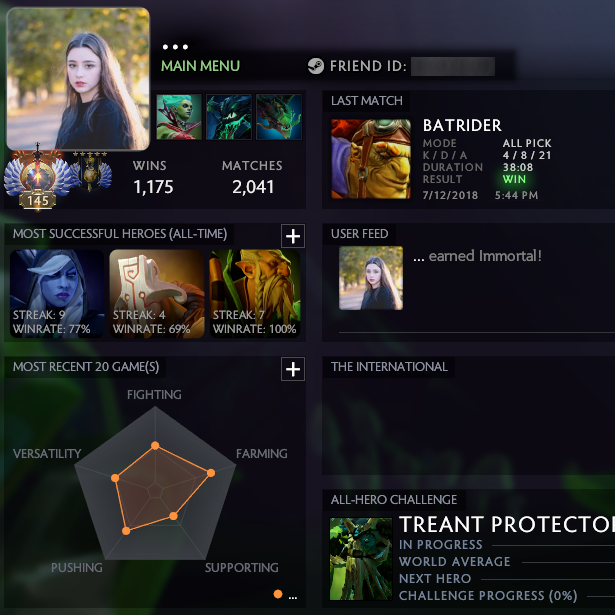
Task: Open the Batrider last match portrait
Action: click(x=371, y=159)
